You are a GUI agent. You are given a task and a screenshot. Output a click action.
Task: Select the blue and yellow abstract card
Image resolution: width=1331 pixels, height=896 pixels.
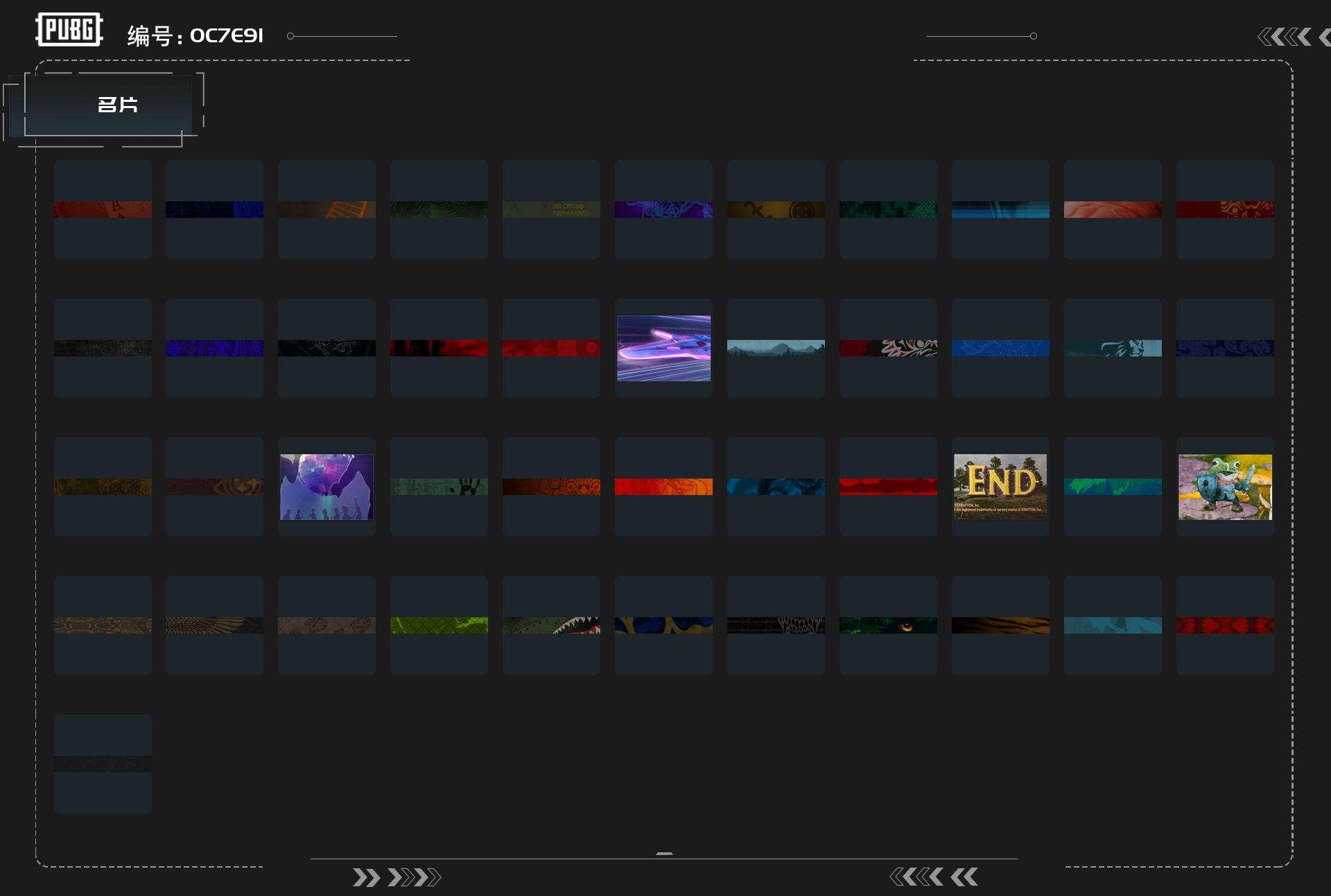pyautogui.click(x=663, y=625)
